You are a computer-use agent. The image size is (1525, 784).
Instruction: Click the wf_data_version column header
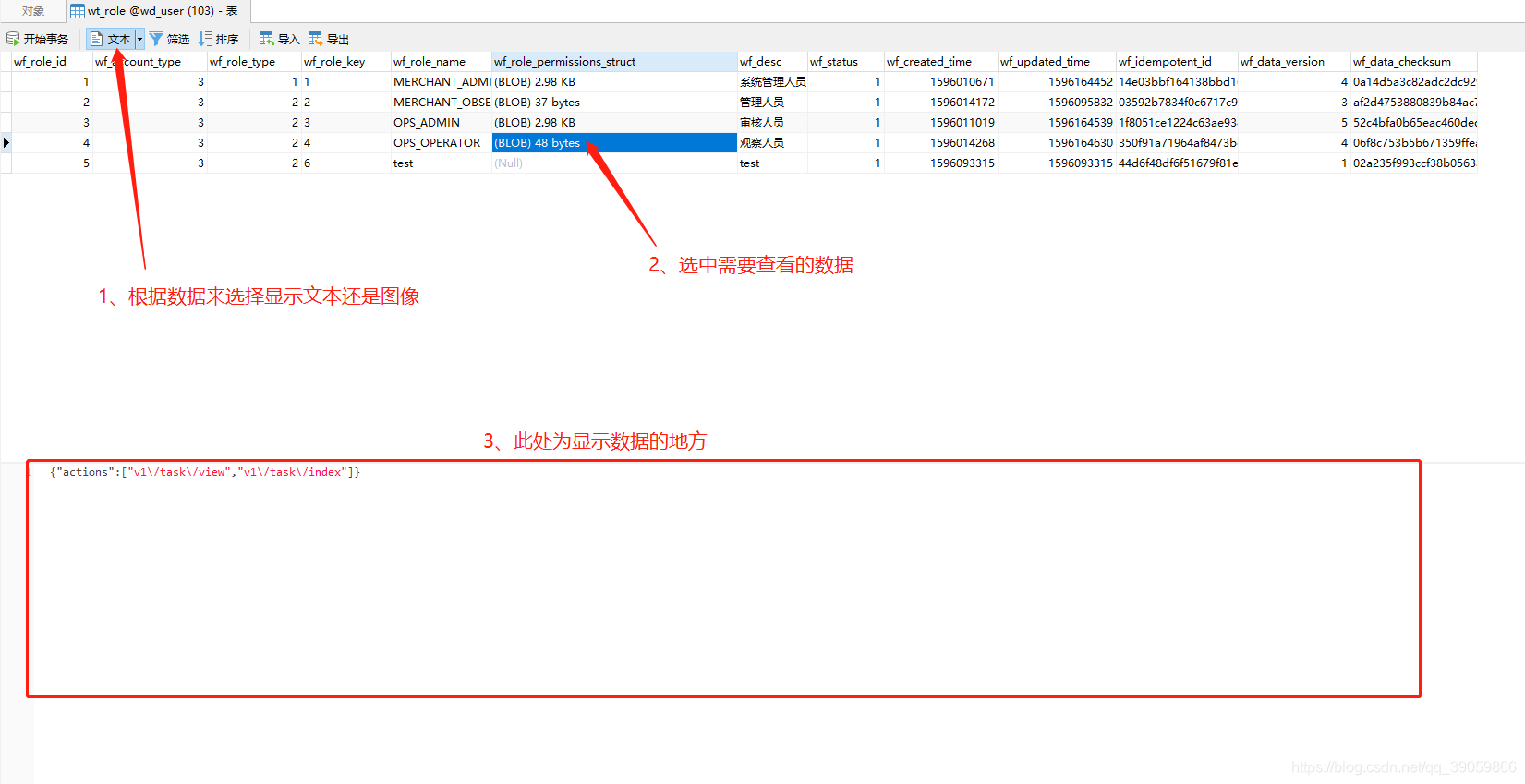click(1294, 62)
